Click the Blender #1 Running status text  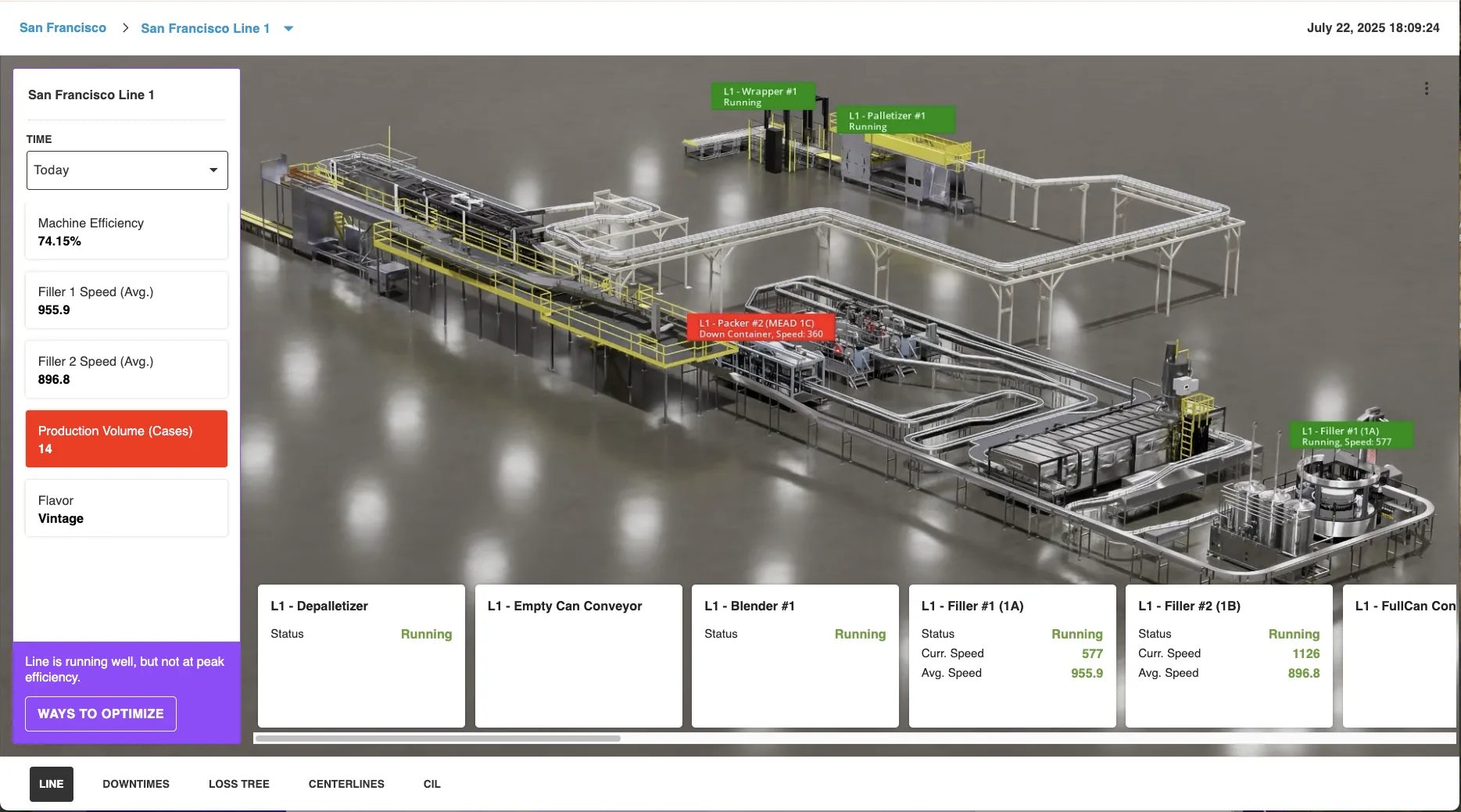click(860, 634)
